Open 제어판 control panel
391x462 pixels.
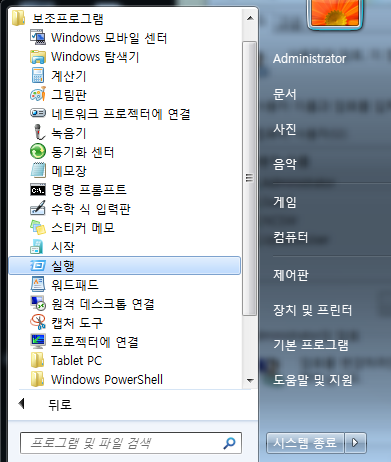coord(291,275)
